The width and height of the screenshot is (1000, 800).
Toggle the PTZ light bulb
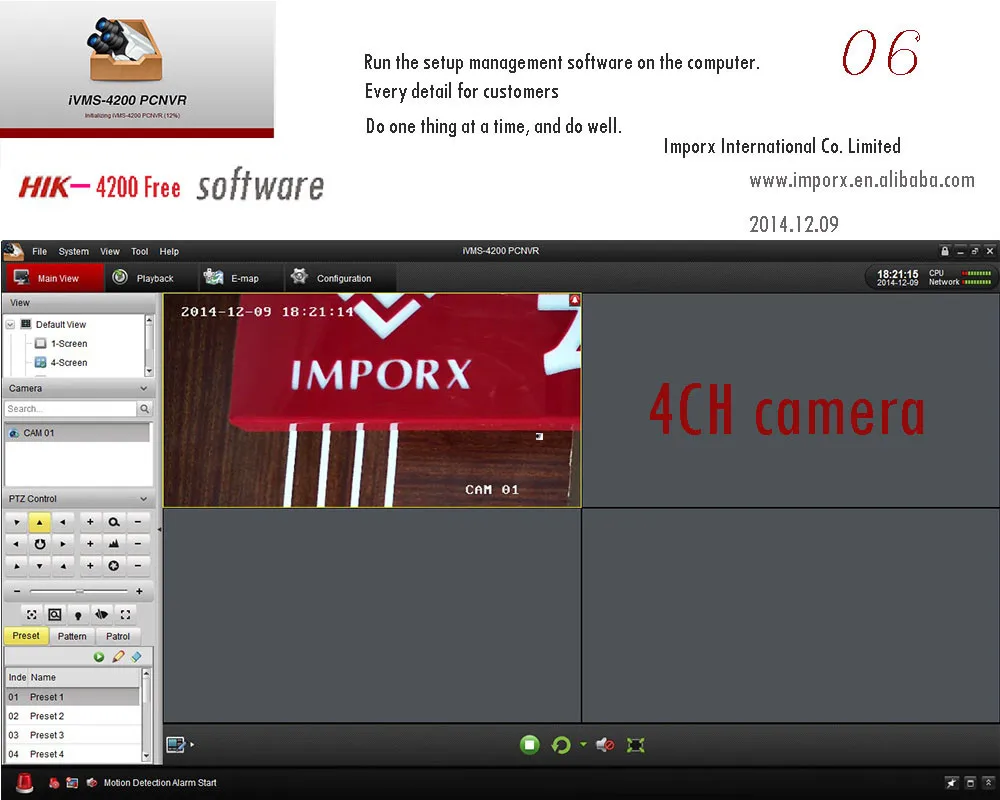pyautogui.click(x=78, y=614)
